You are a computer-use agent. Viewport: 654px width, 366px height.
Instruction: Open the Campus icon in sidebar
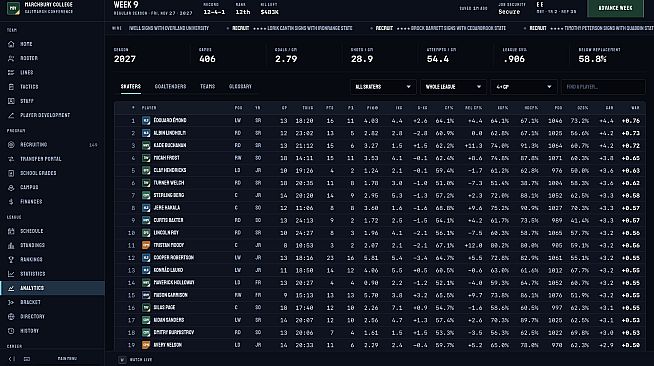pyautogui.click(x=11, y=188)
